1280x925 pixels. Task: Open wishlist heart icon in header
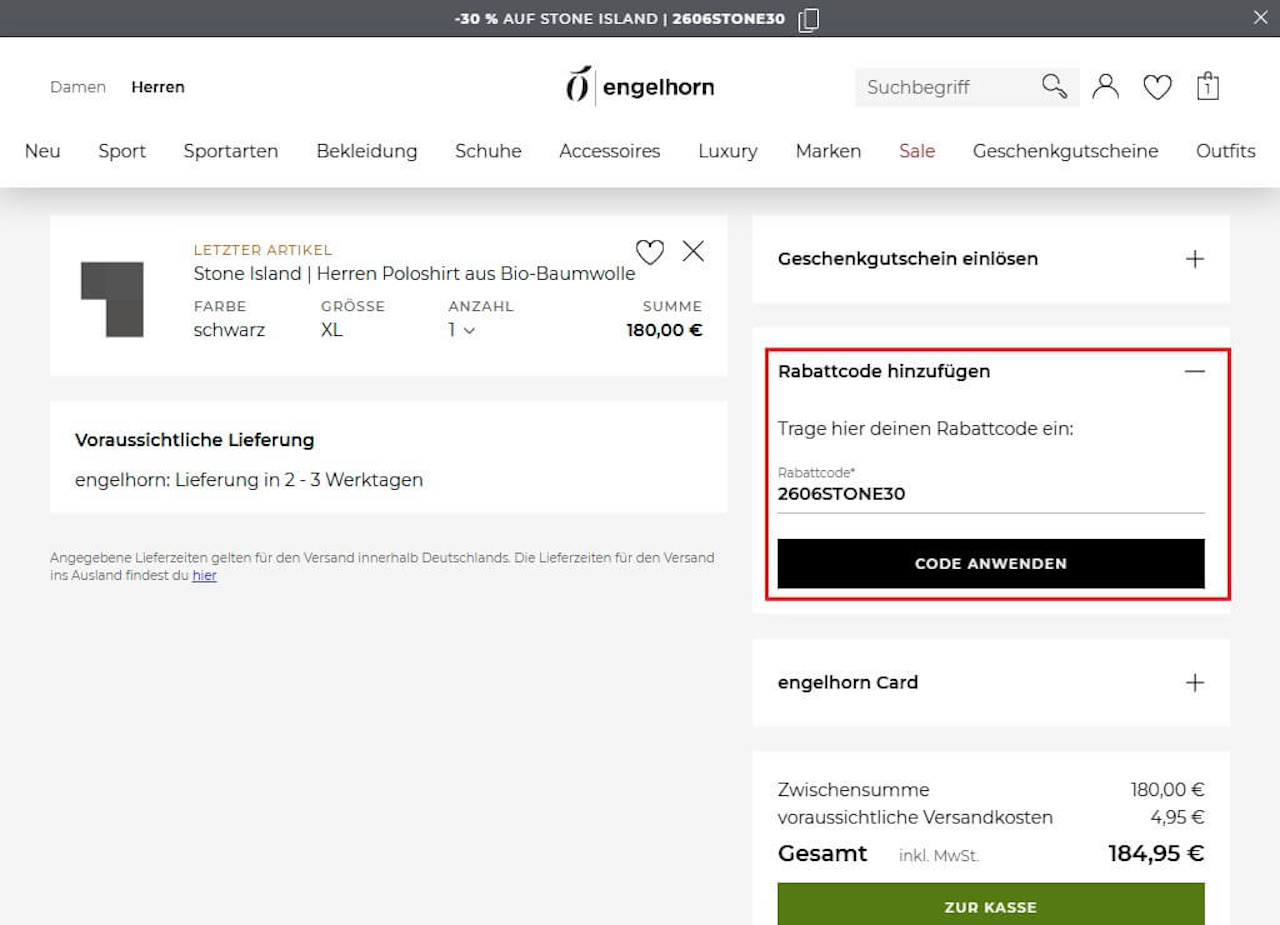1157,88
